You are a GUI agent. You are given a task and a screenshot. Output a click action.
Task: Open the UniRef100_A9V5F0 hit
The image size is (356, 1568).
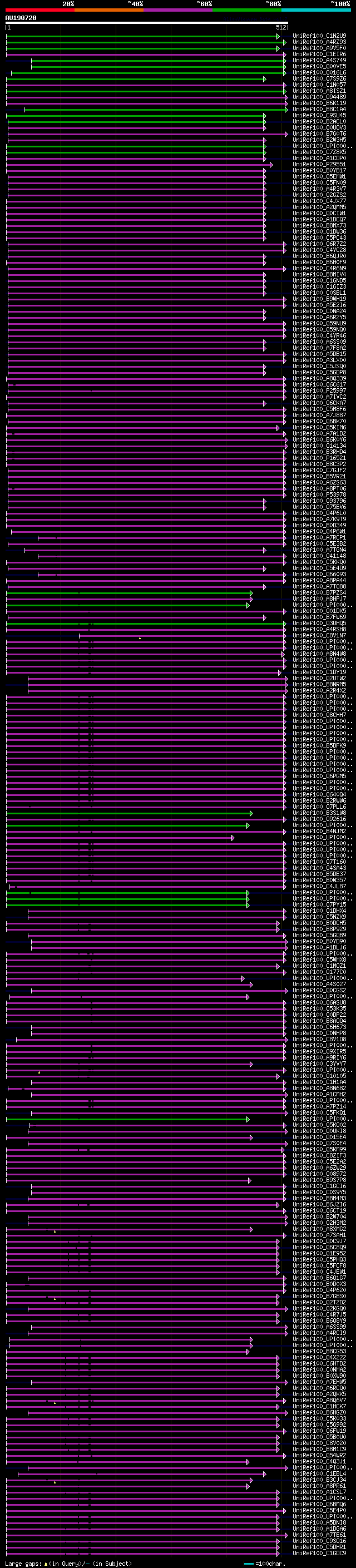tap(319, 48)
